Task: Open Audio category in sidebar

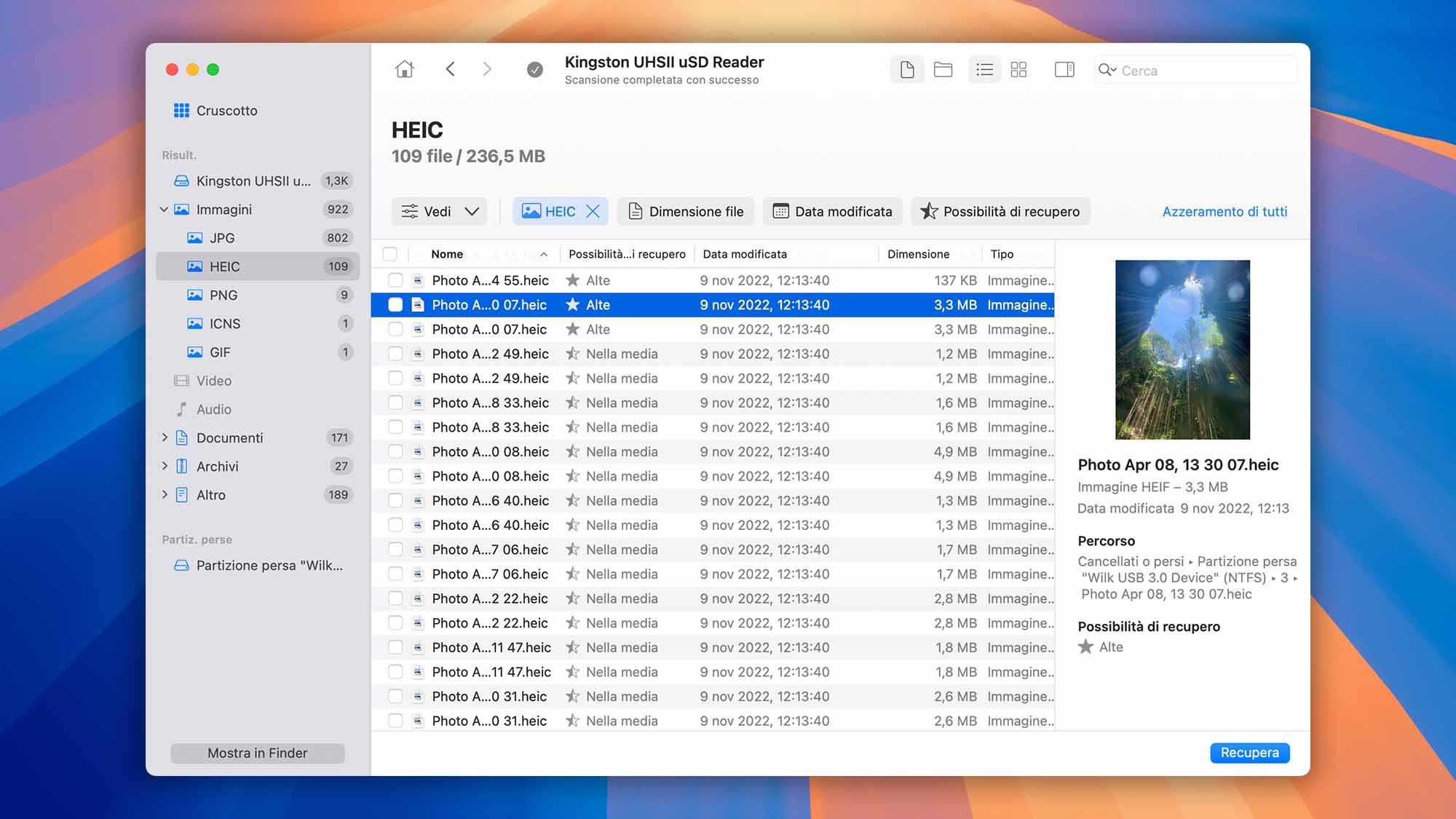Action: 258,409
